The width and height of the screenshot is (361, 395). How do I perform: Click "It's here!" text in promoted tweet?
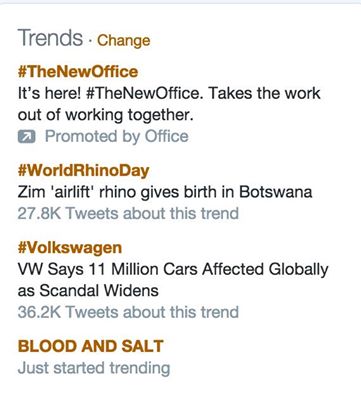[49, 93]
